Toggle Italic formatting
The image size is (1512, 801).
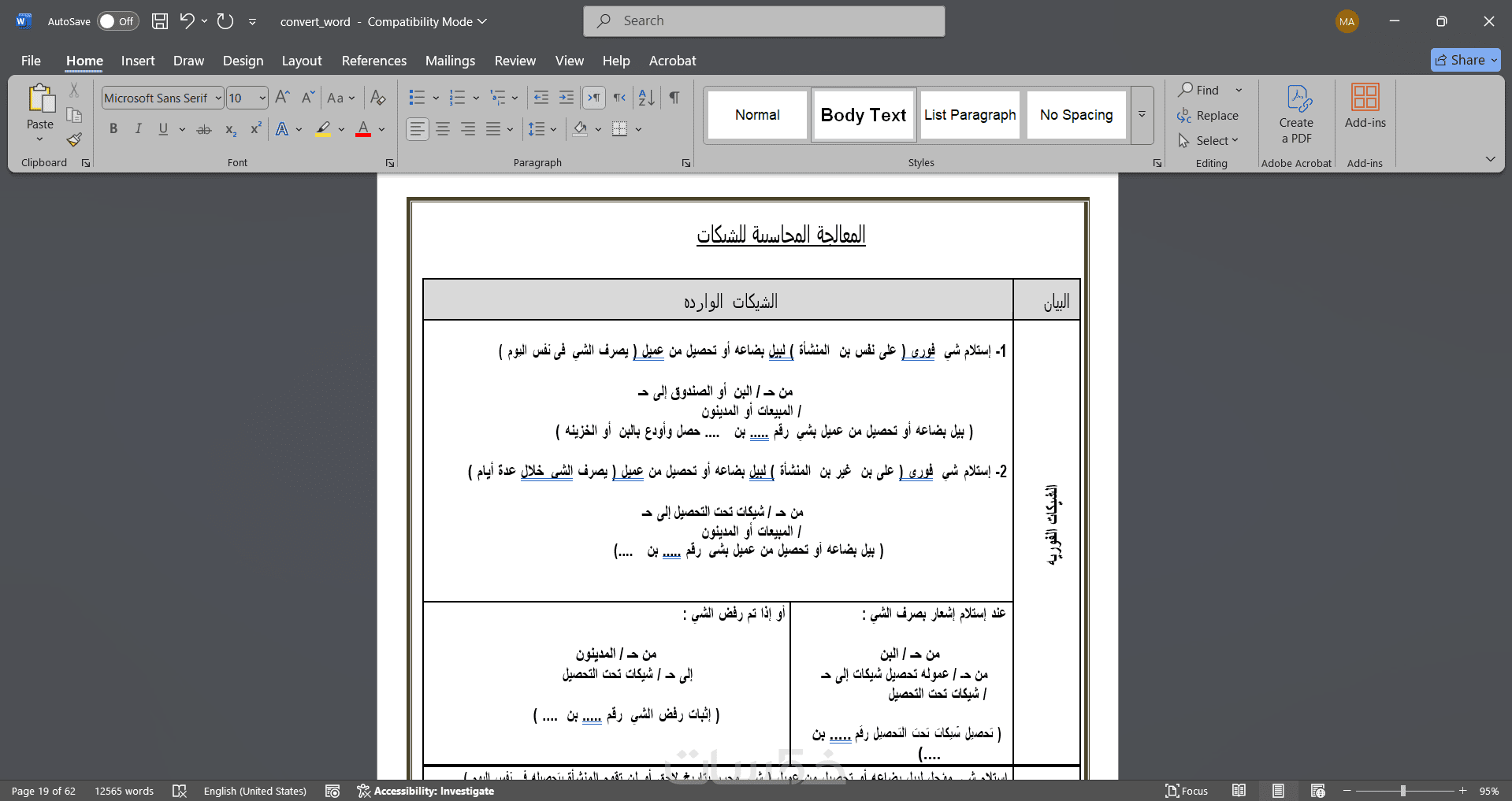(x=139, y=129)
